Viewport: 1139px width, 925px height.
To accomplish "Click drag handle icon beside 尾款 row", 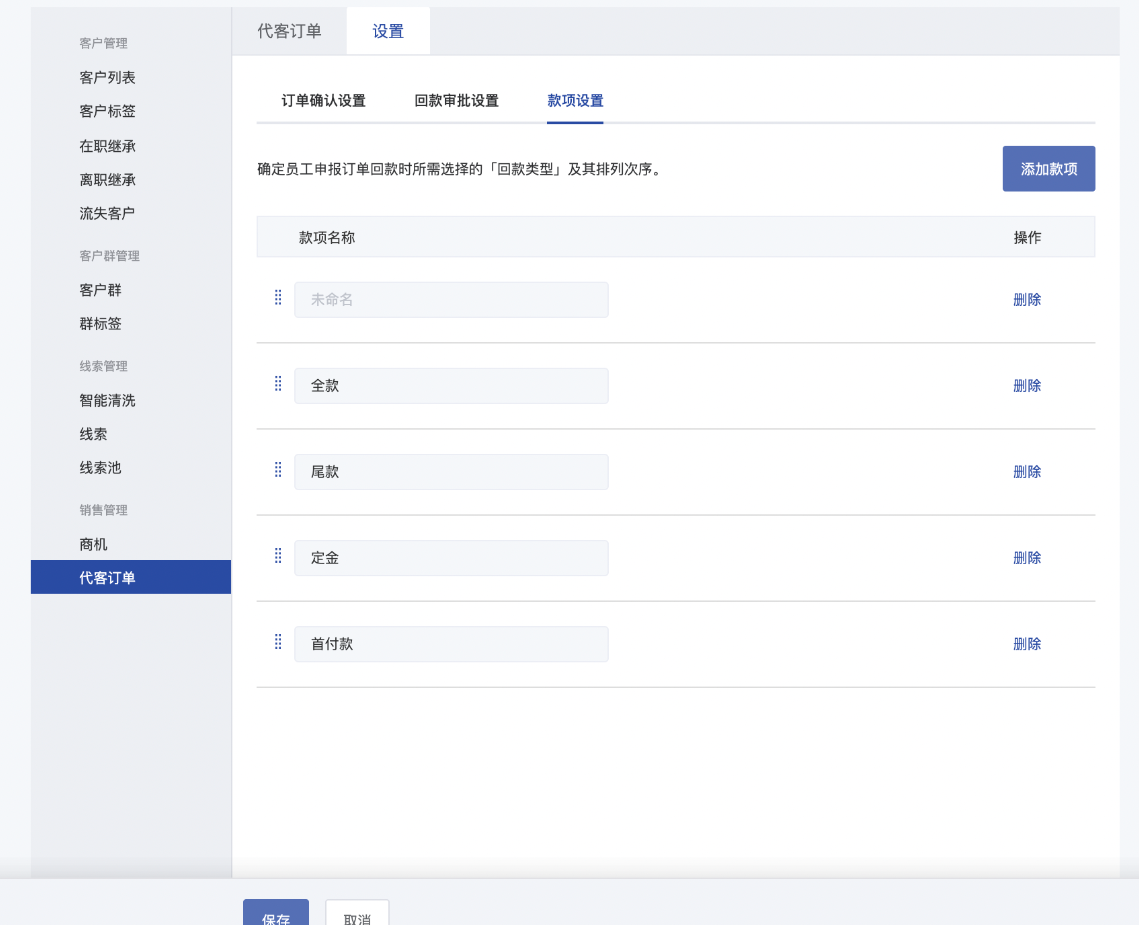I will click(x=278, y=470).
